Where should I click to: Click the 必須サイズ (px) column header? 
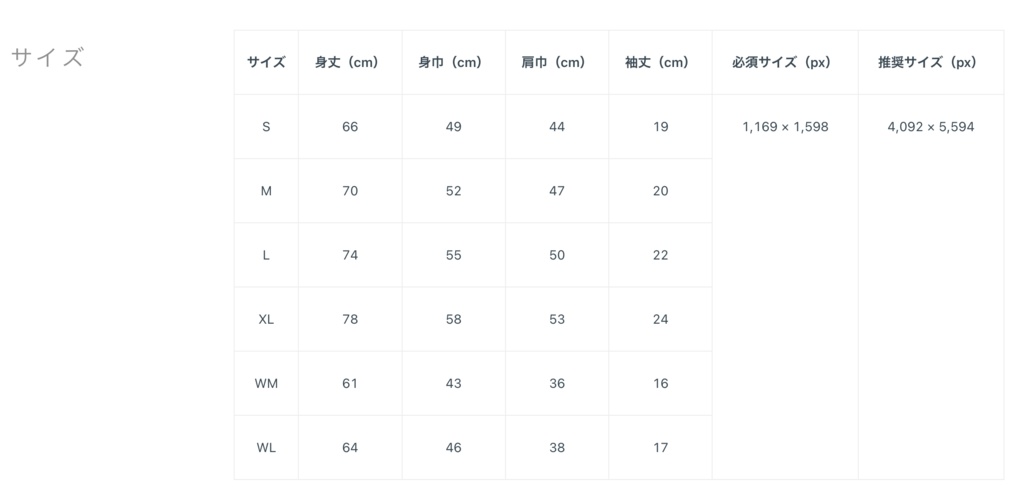(781, 62)
